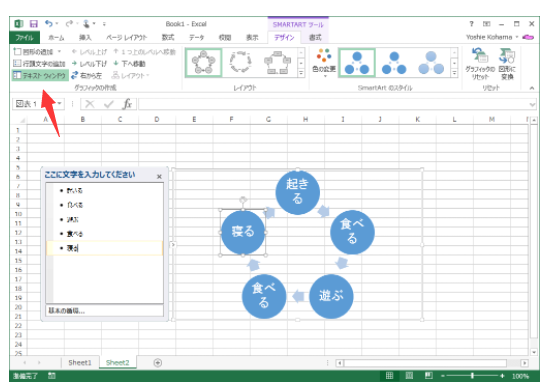Screen dimensions: 545x389
Task: Click グラフィックのリセット (Reset Graphic)
Action: coord(480,64)
